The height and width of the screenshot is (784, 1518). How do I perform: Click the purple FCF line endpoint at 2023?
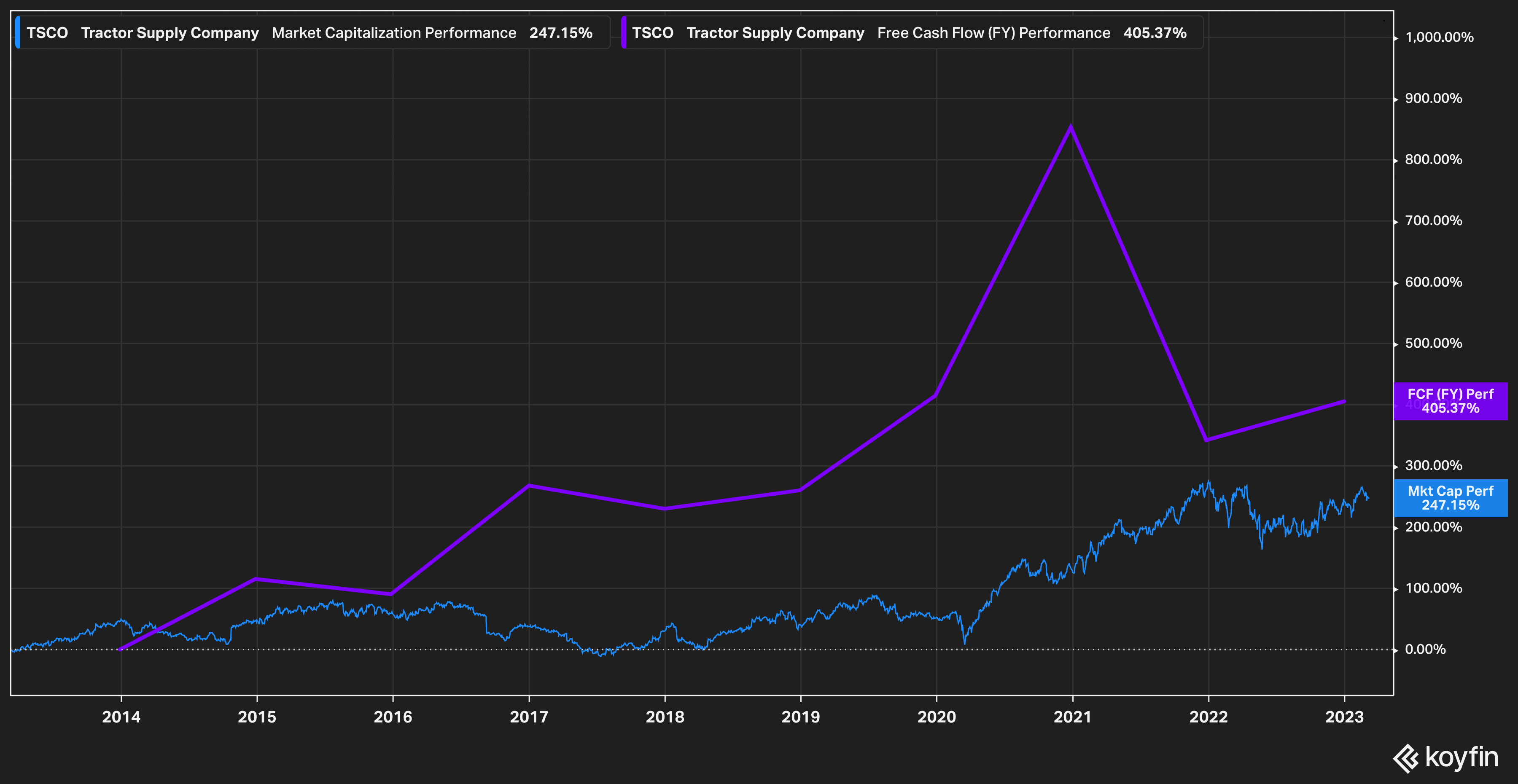[1344, 401]
